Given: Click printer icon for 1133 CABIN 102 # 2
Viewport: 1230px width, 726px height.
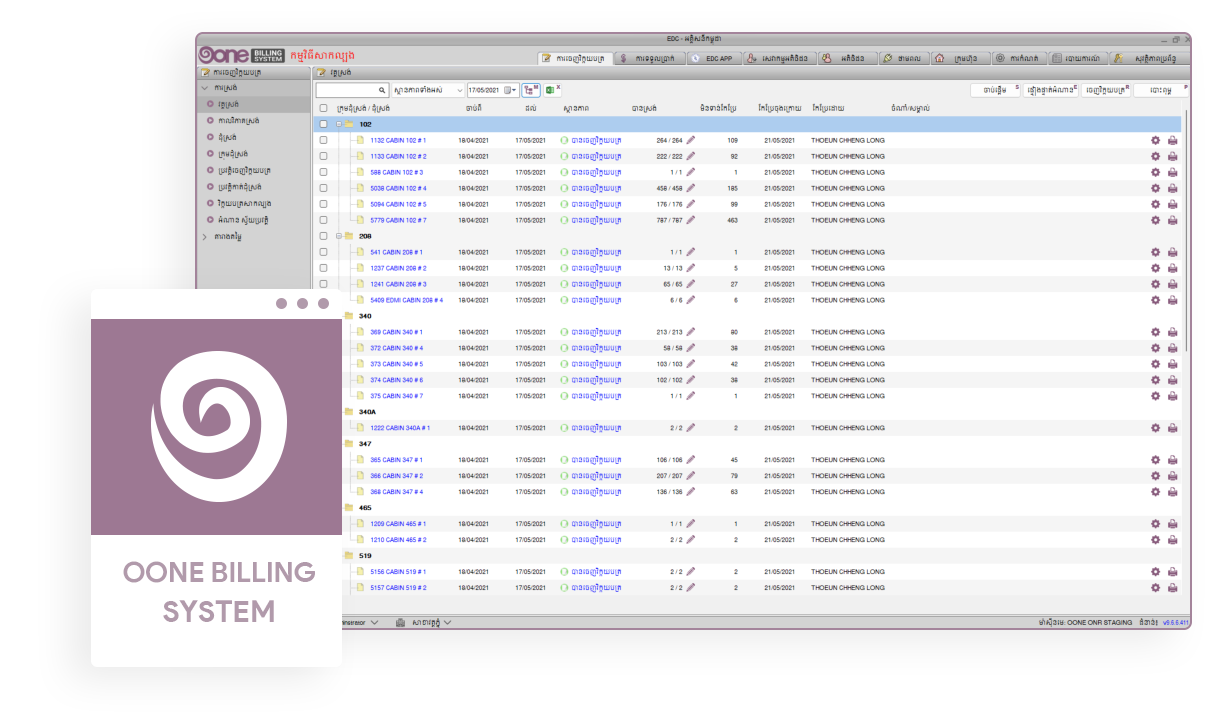Looking at the screenshot, I should (x=1172, y=157).
